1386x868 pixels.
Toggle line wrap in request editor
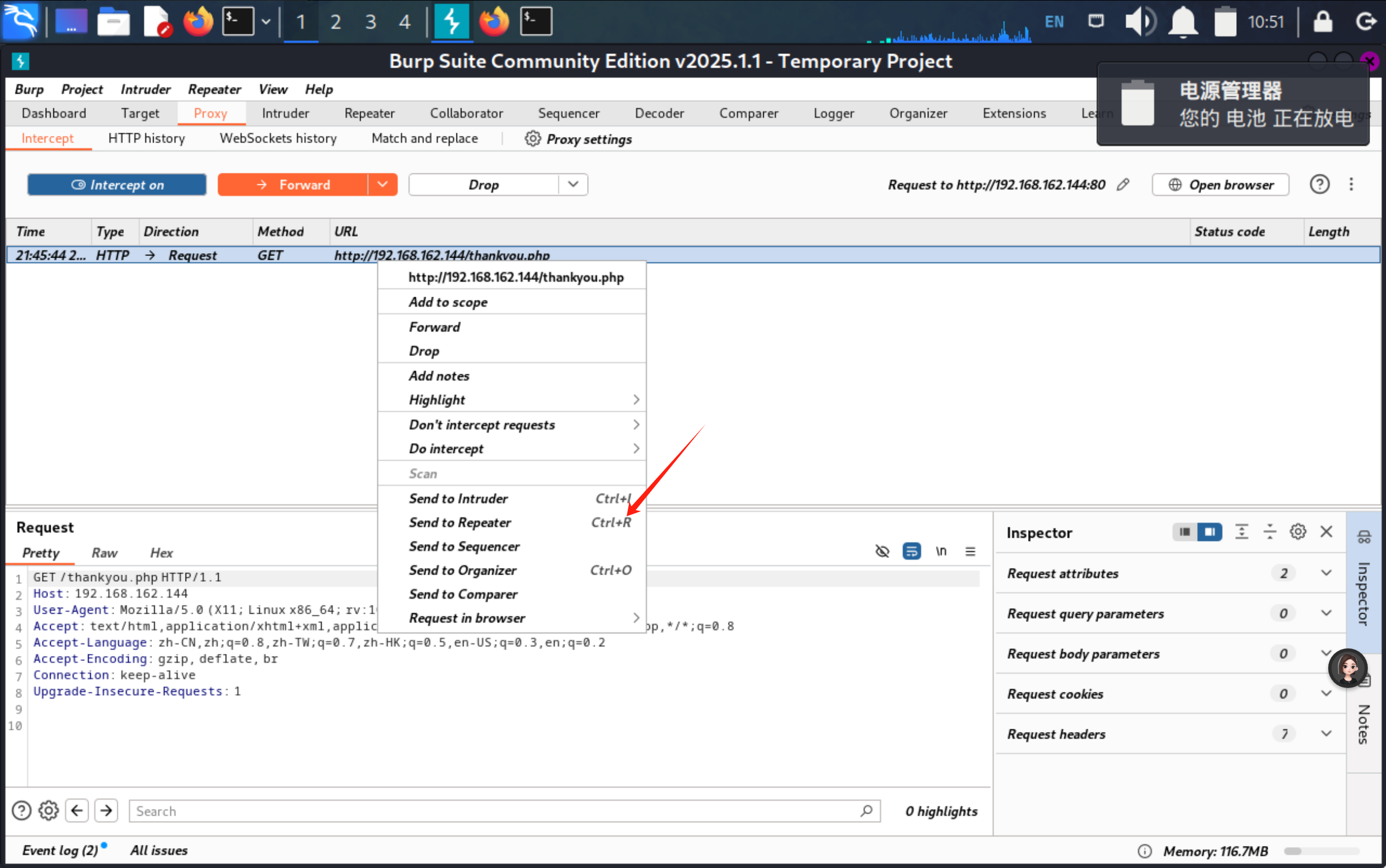point(911,551)
